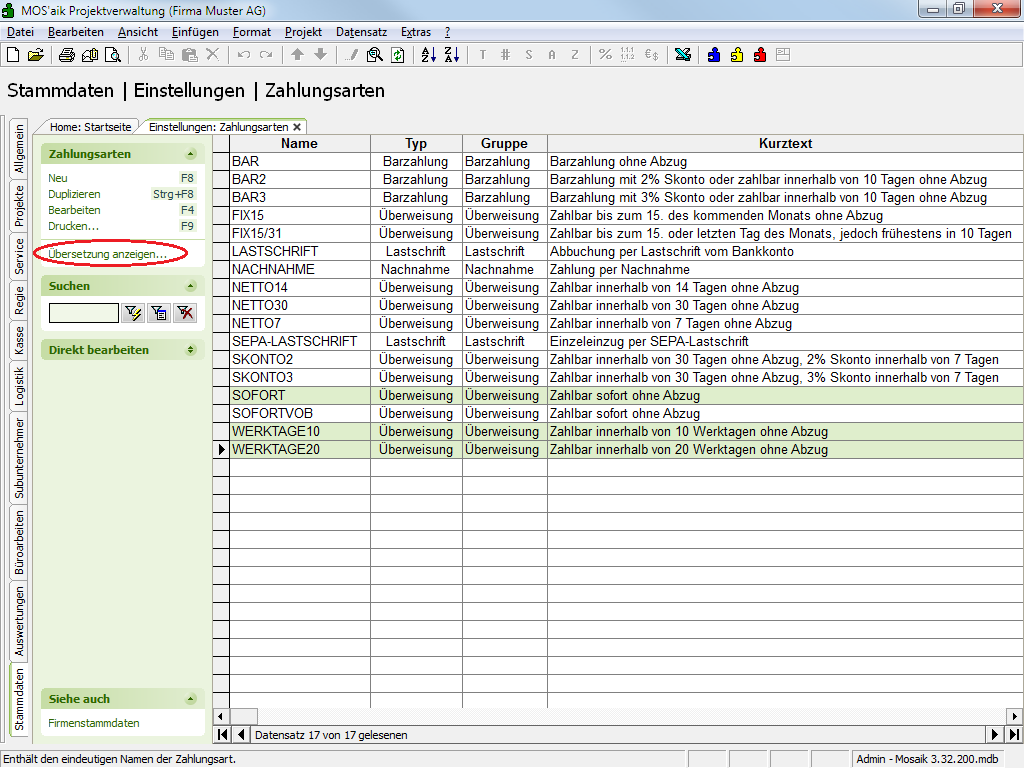Click the percent sign toolbar icon
This screenshot has height=768, width=1024.
click(605, 55)
